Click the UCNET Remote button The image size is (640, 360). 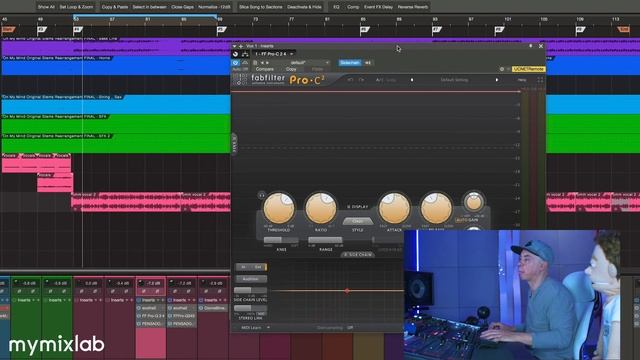pos(529,69)
